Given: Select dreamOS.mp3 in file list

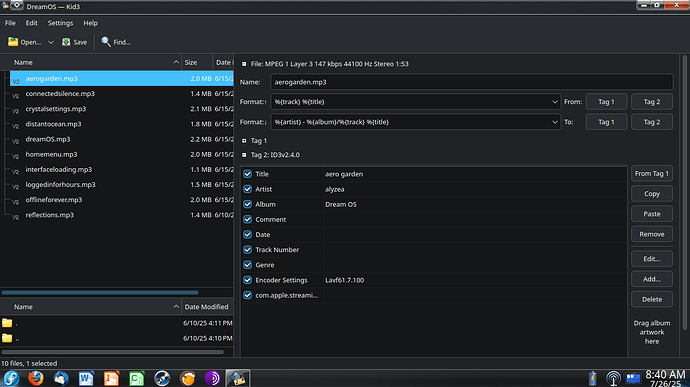Looking at the screenshot, I should (x=48, y=139).
